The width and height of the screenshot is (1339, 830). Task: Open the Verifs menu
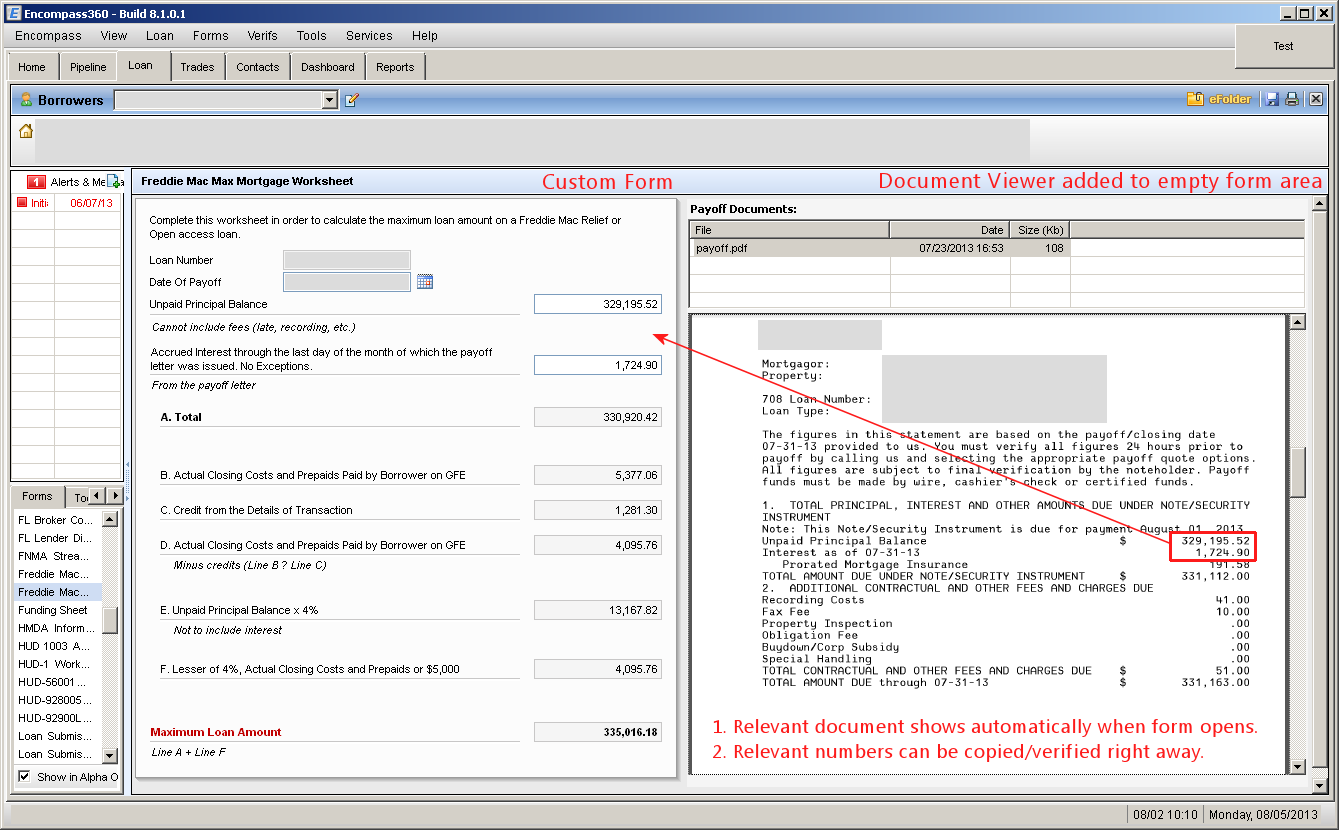point(263,36)
